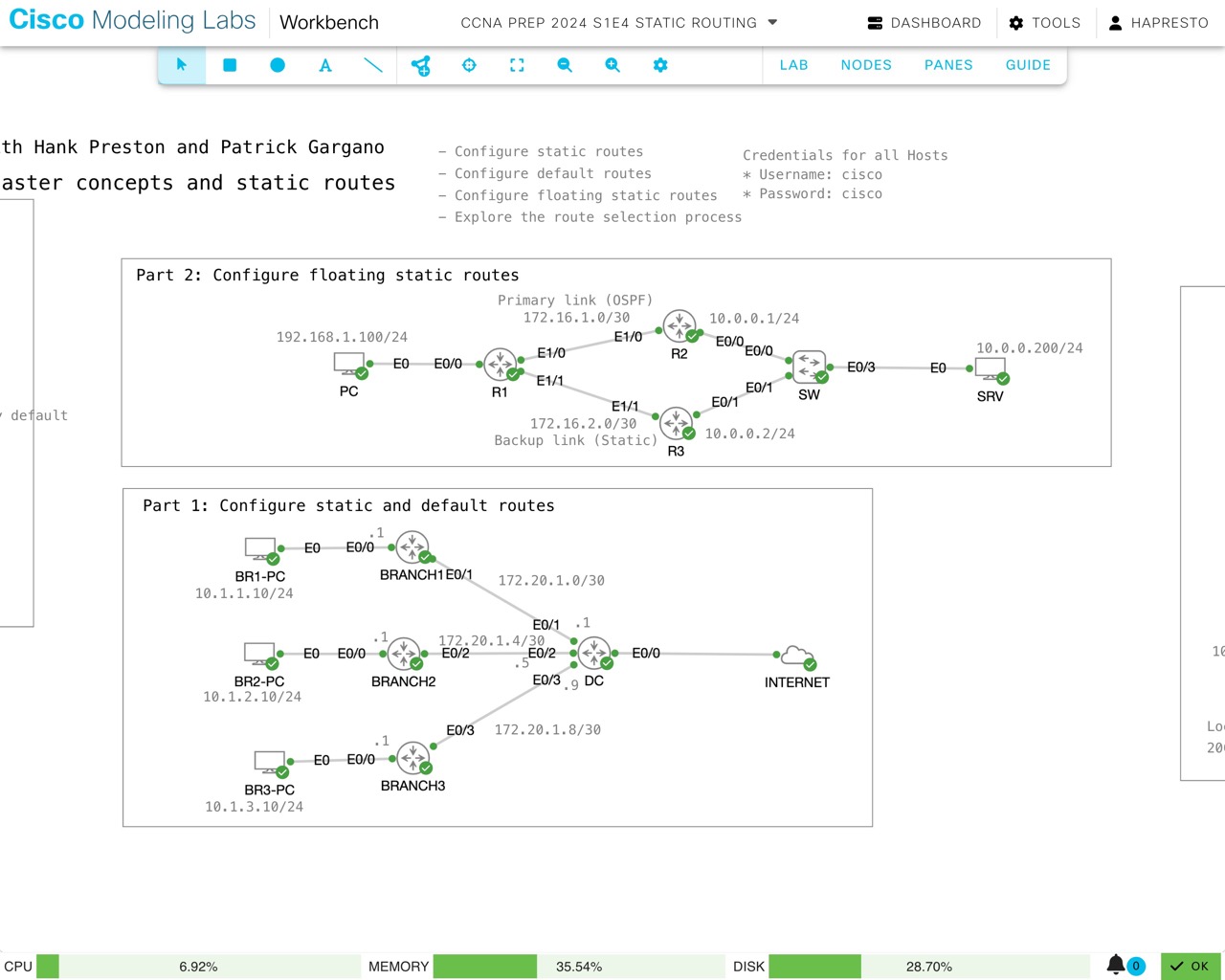1225x980 pixels.
Task: Open the lab GUIDE
Action: click(x=1028, y=65)
